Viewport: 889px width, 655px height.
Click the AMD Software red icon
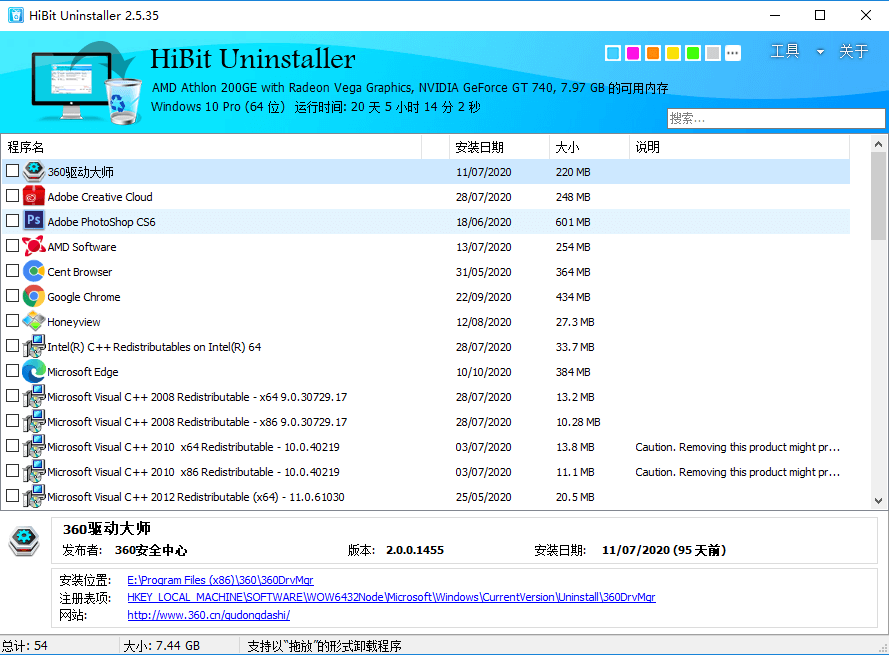point(34,246)
